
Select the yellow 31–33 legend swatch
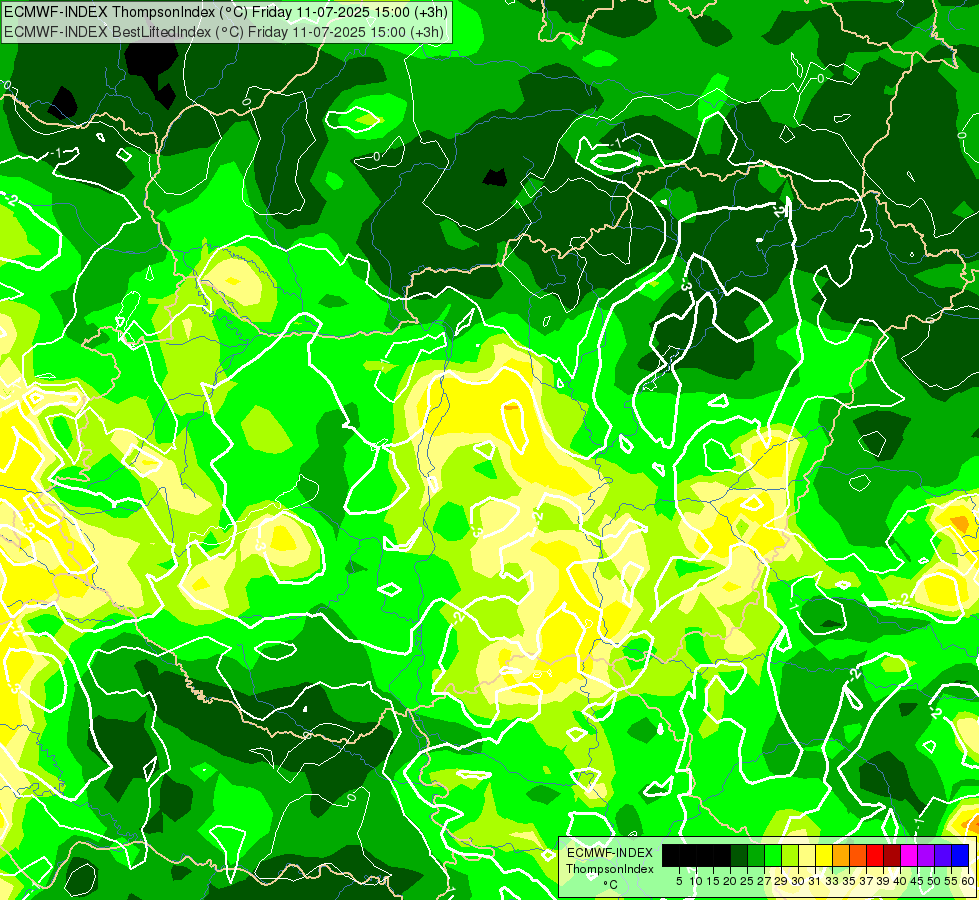[x=824, y=856]
